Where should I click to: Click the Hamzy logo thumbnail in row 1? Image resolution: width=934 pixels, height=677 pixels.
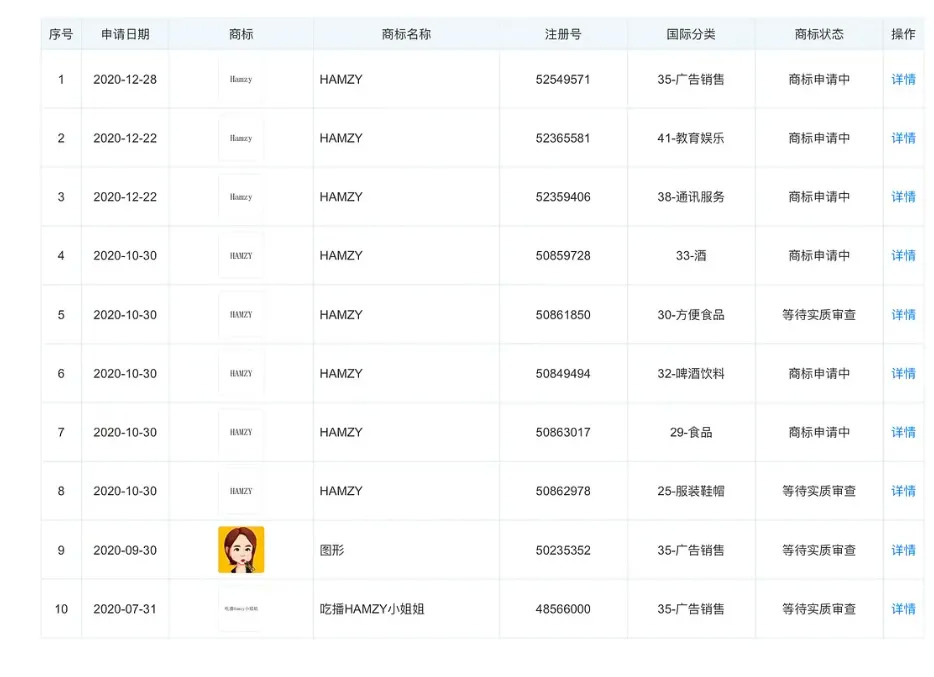[241, 79]
